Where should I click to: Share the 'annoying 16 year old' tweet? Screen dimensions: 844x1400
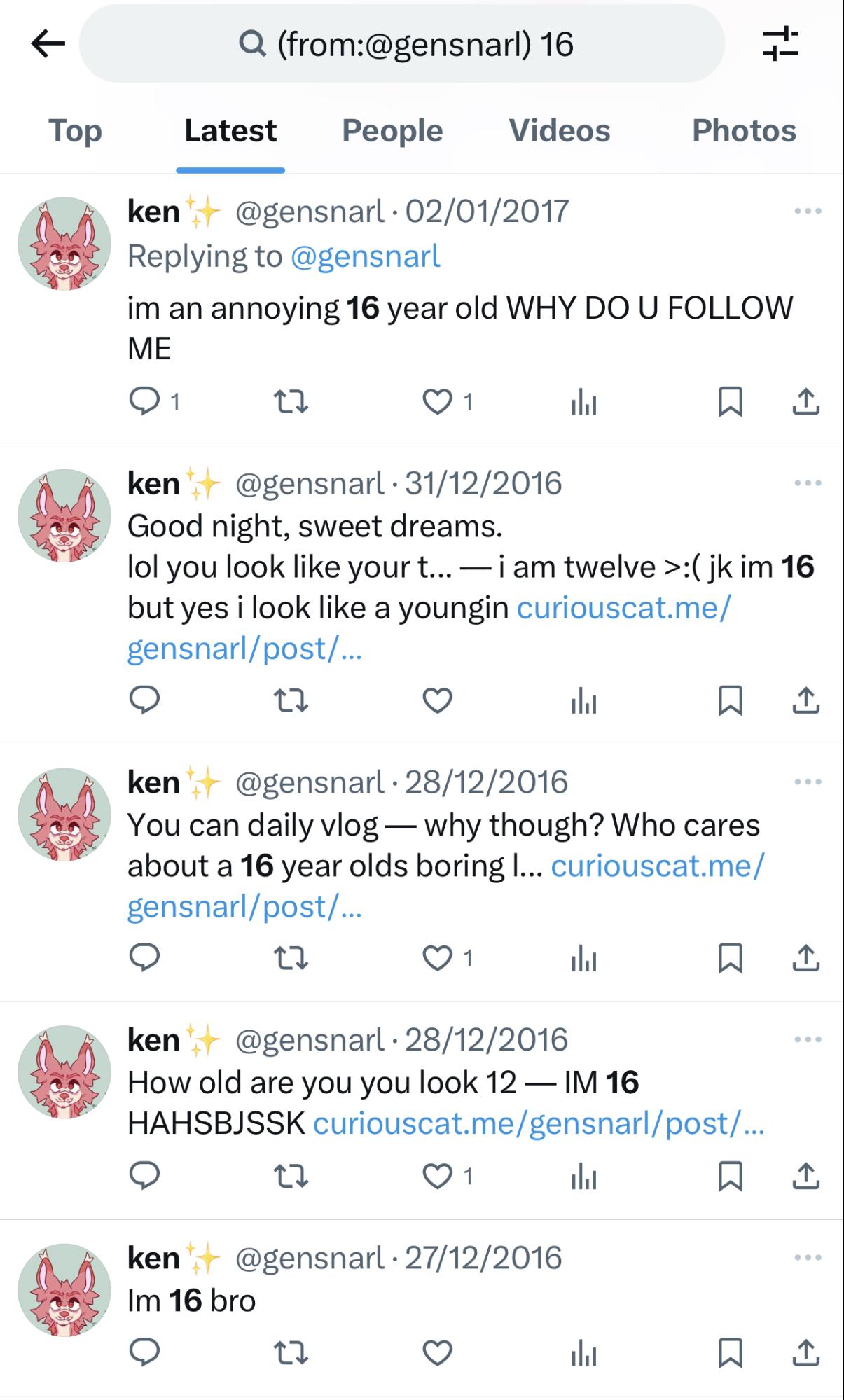805,401
